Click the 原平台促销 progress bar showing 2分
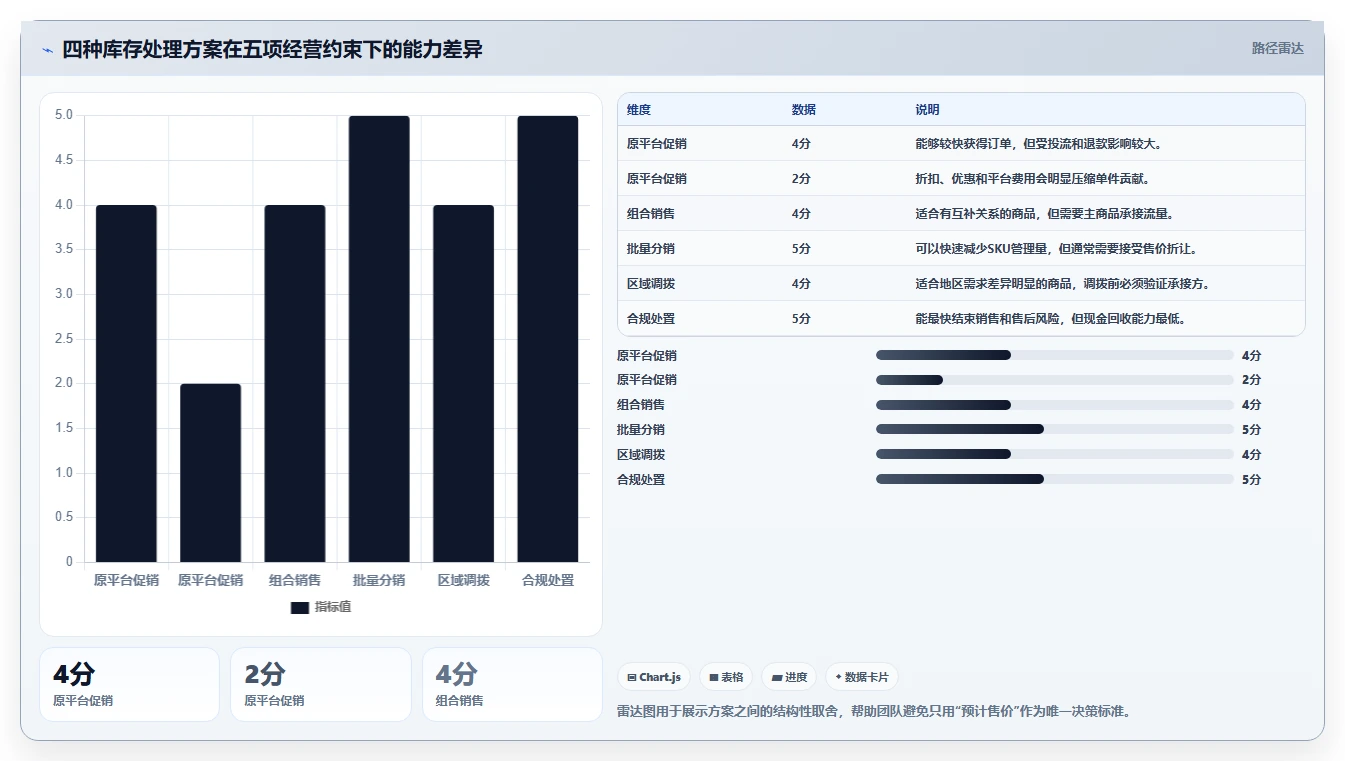Screen dimensions: 1345x761 1055,380
